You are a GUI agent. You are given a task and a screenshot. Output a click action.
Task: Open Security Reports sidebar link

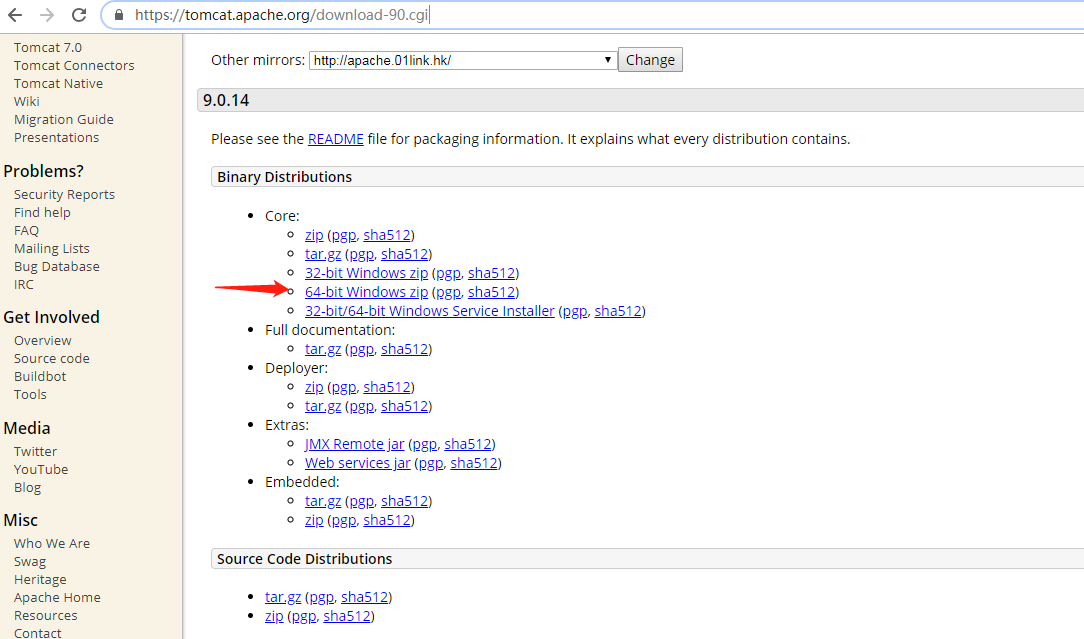pos(64,195)
